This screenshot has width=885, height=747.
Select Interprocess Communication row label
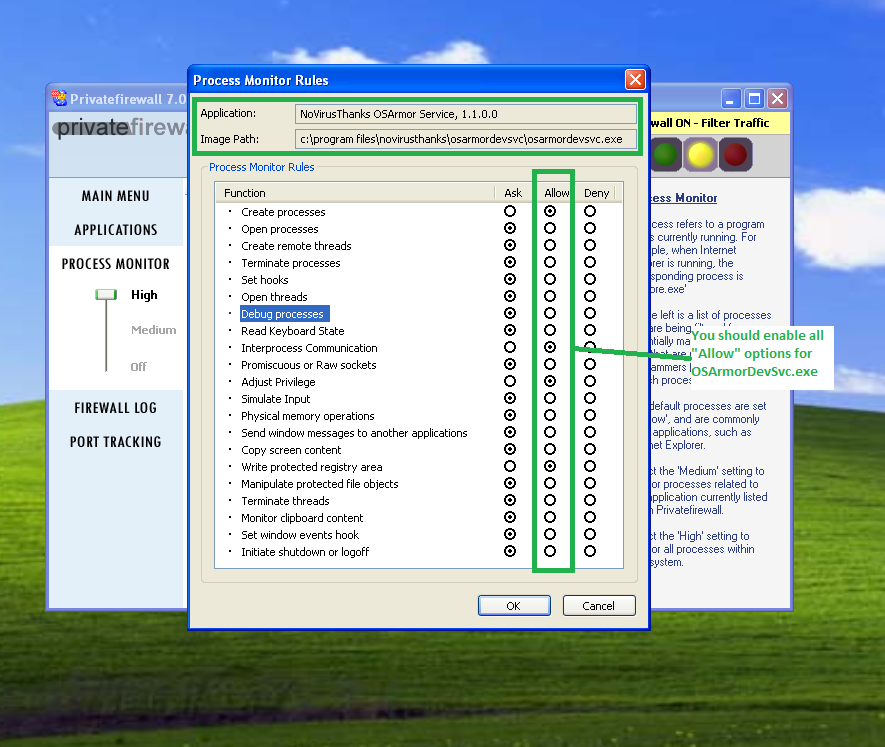(309, 348)
